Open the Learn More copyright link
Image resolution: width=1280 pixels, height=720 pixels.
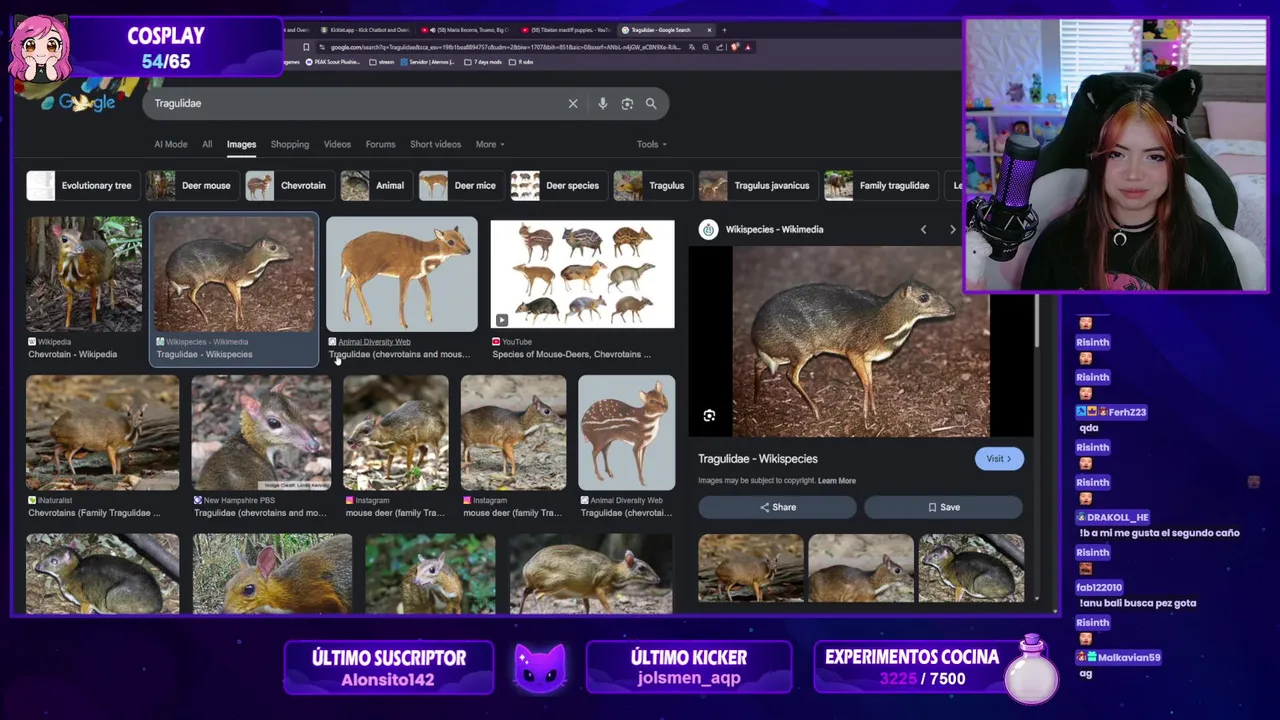tap(837, 481)
